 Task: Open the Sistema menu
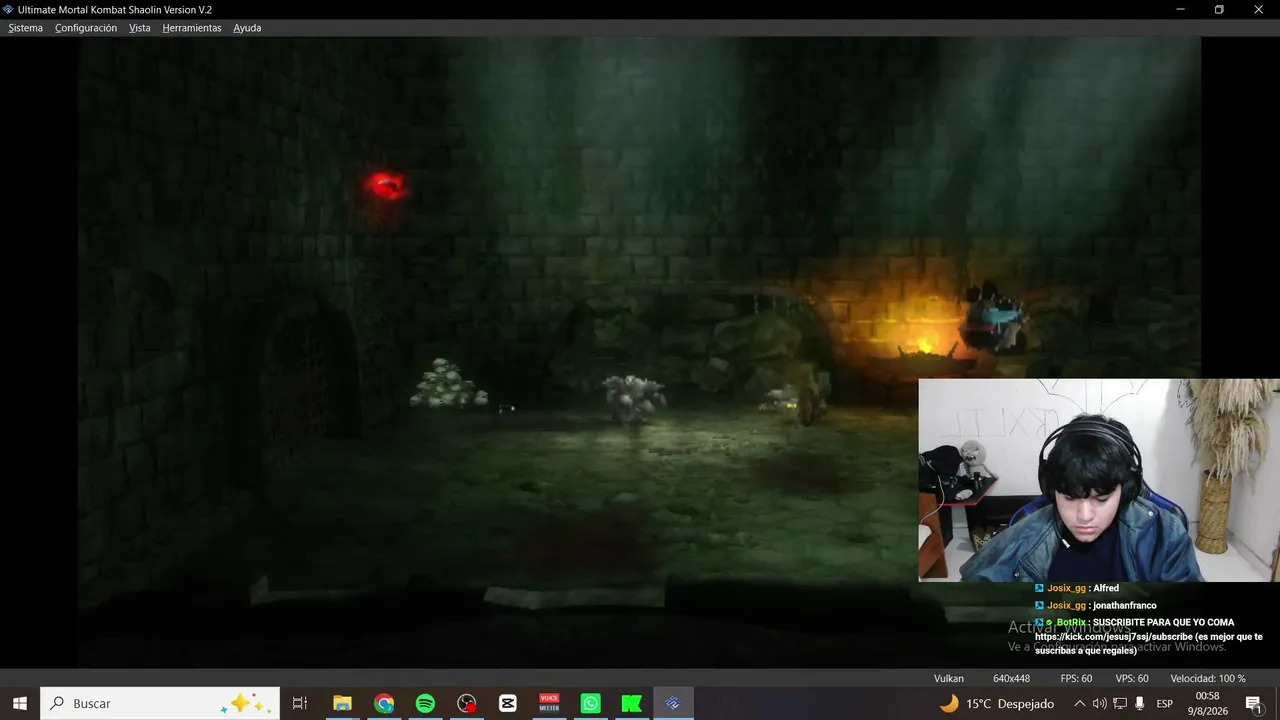[26, 28]
